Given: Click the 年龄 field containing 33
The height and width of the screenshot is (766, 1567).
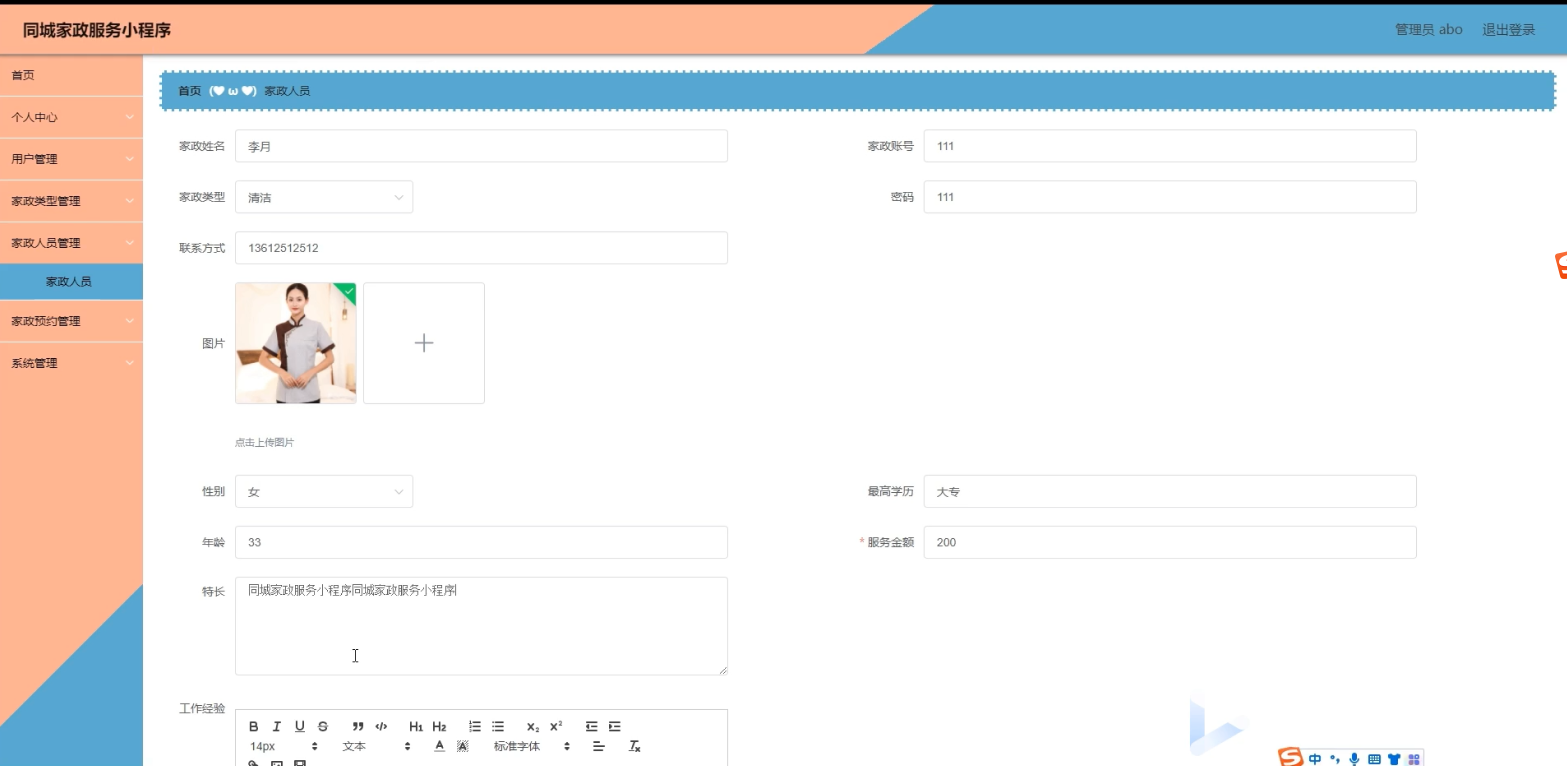Looking at the screenshot, I should 481,542.
